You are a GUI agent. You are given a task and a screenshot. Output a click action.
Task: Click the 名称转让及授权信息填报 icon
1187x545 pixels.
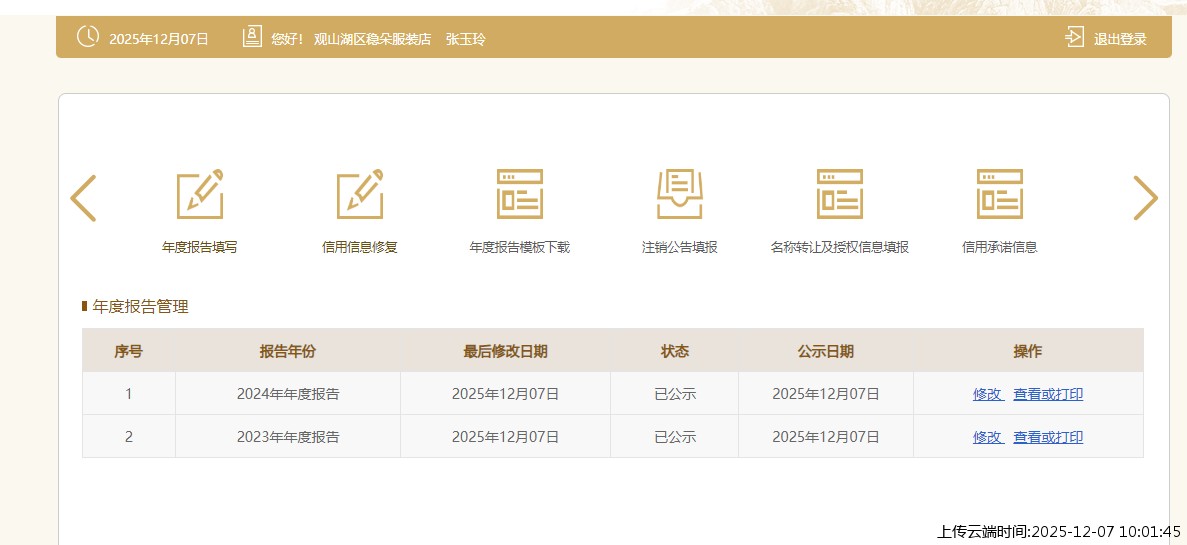click(x=840, y=194)
